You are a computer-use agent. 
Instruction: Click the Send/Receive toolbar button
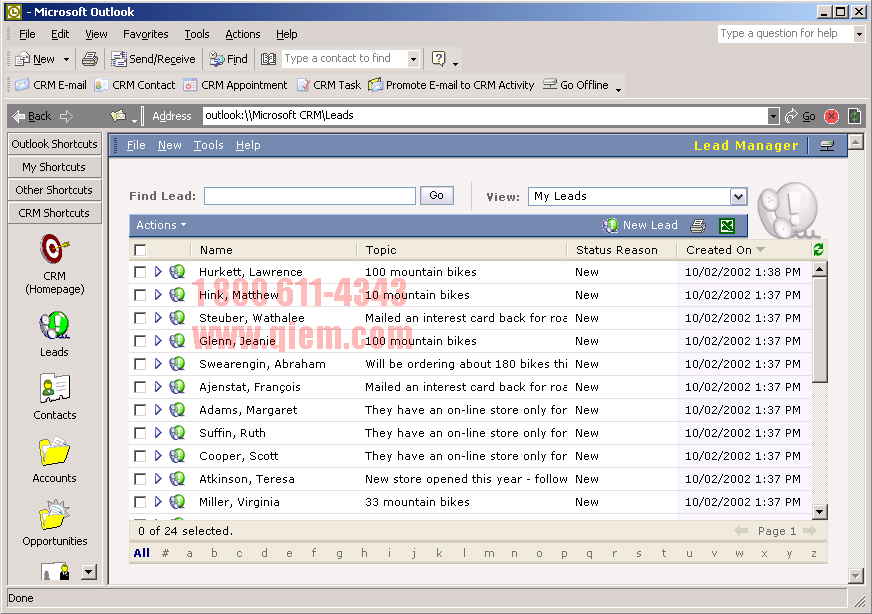click(x=153, y=58)
